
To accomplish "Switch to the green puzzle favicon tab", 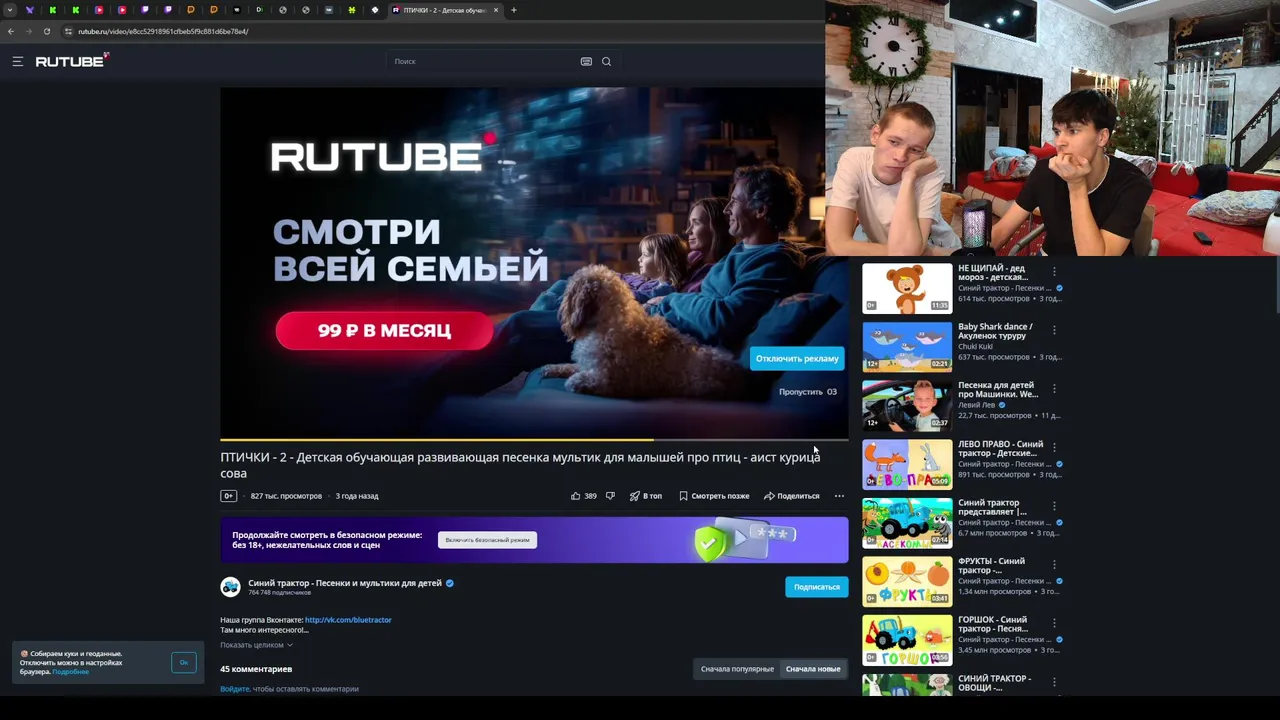I will [x=352, y=10].
